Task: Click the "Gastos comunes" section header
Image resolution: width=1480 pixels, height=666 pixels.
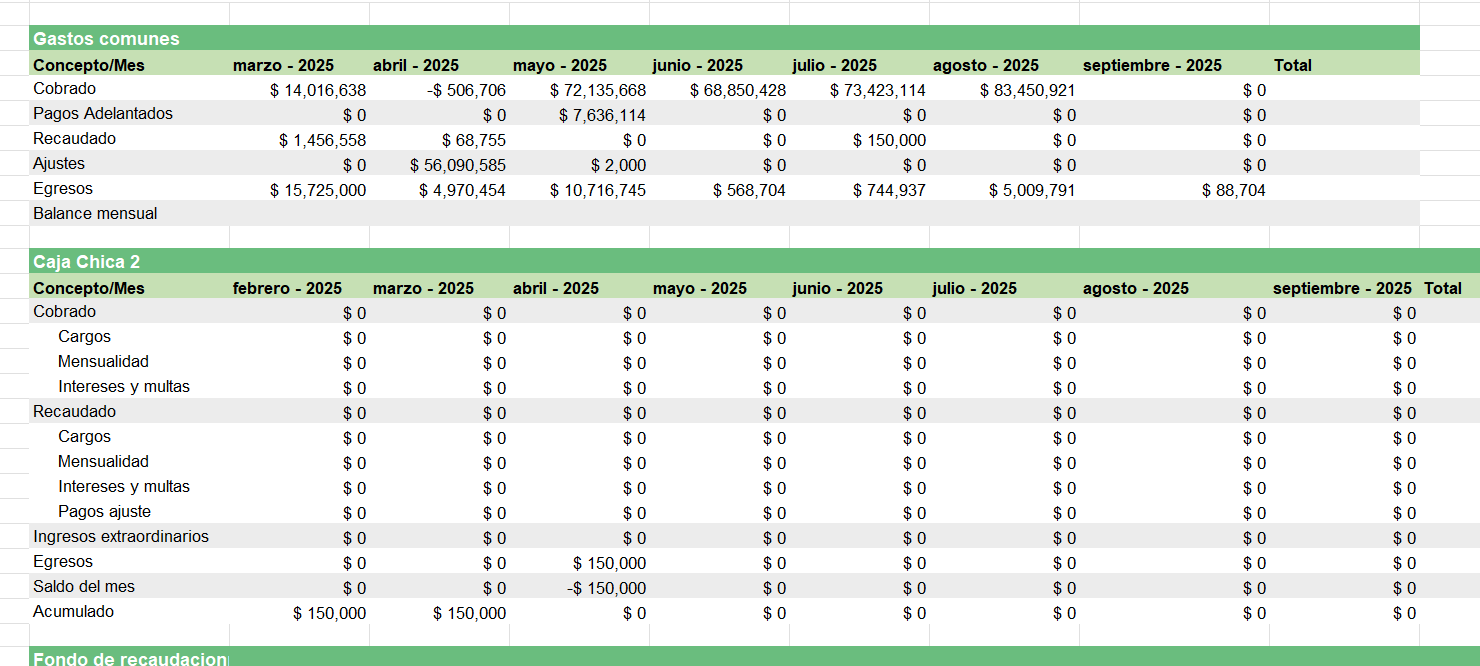Action: tap(106, 39)
